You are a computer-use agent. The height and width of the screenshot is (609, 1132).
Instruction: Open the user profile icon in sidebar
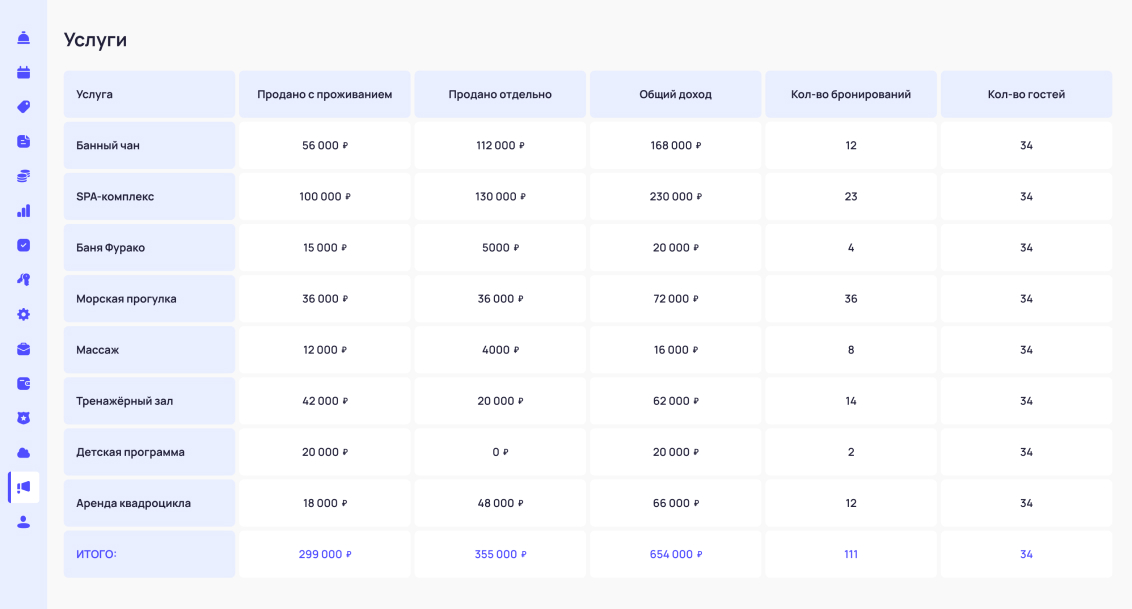click(x=23, y=522)
